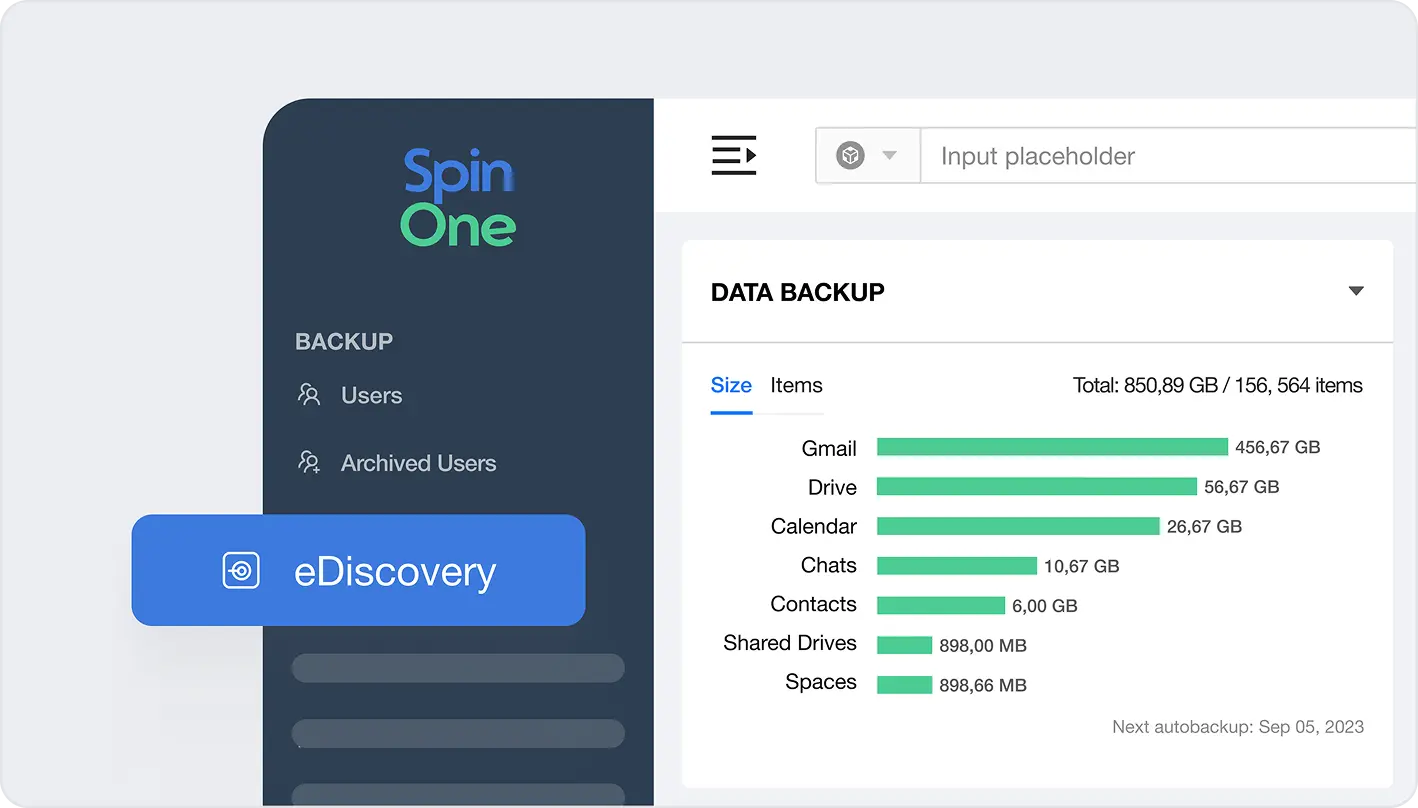Click the Drive backup bar

click(1035, 486)
